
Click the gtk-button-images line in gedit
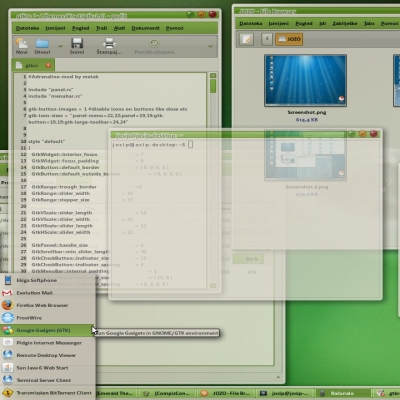(x=108, y=109)
